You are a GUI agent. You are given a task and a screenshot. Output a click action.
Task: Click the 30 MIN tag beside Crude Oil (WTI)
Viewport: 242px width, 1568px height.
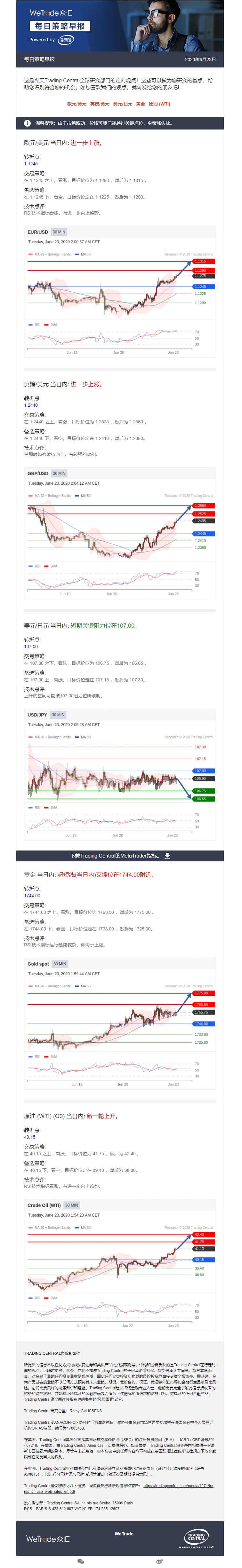click(x=71, y=1204)
